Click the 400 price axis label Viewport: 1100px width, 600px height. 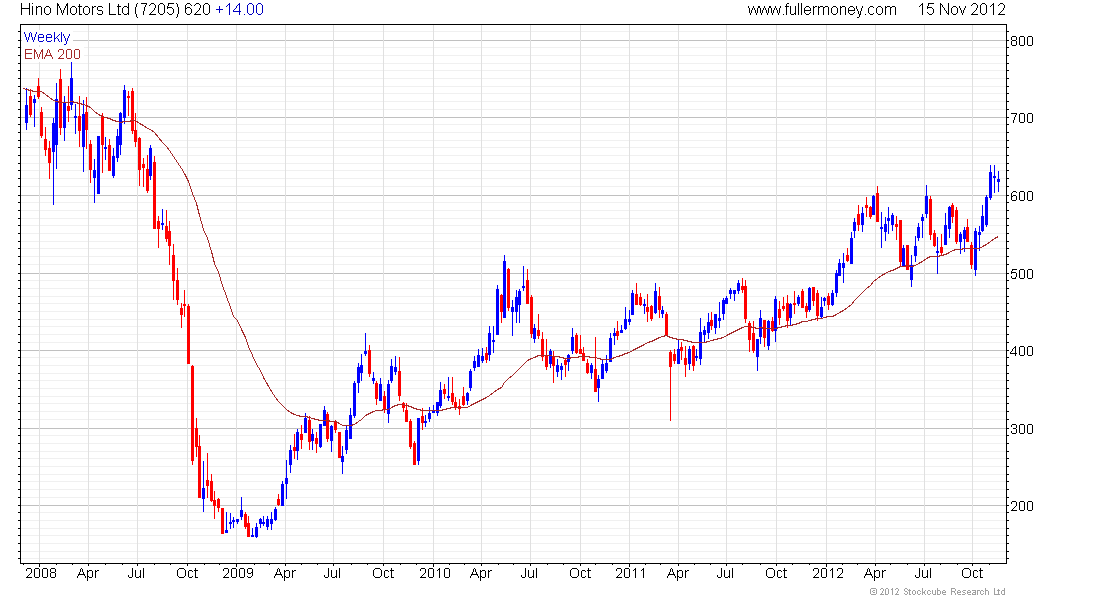[1021, 351]
